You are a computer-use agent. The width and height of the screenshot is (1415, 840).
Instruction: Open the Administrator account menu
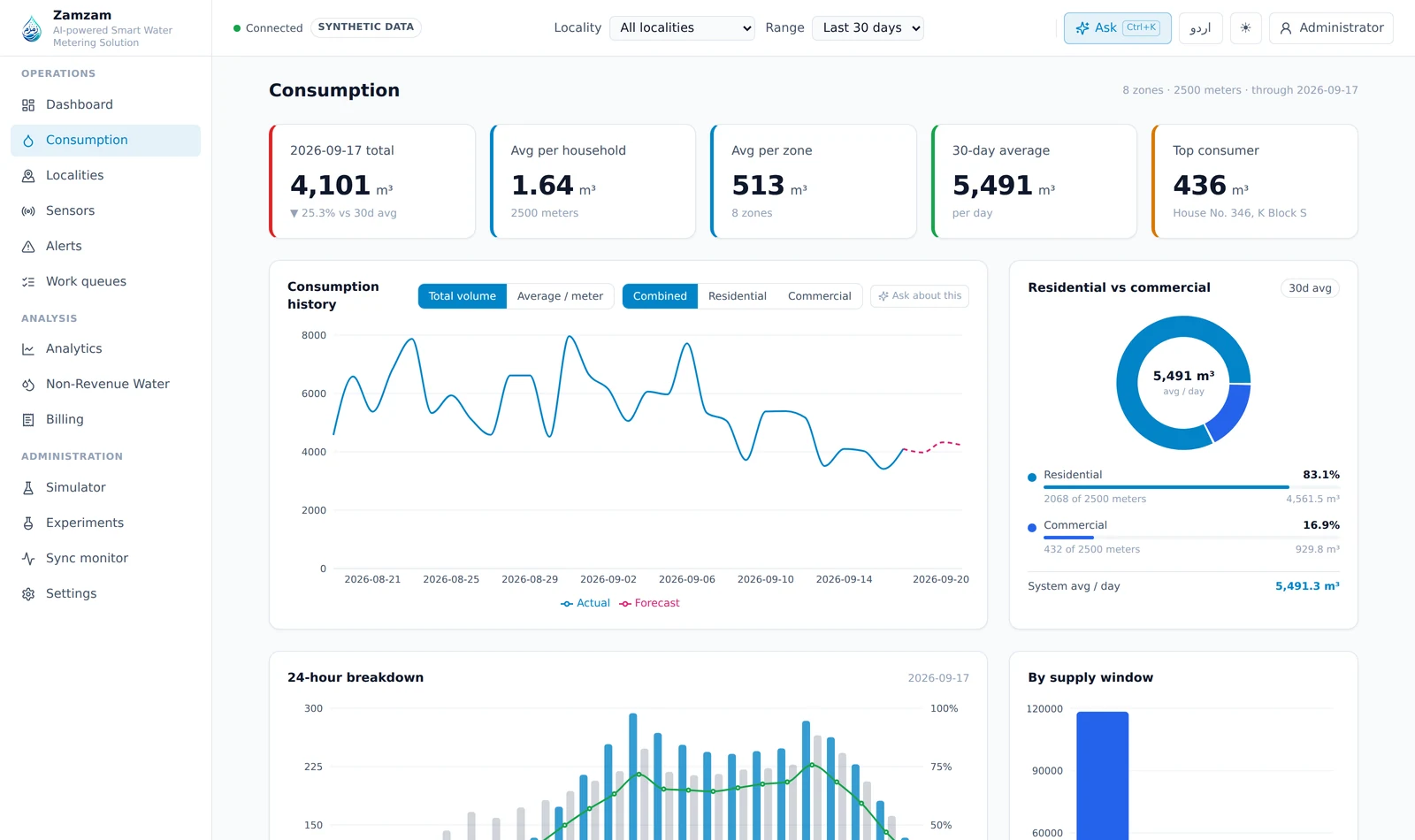[x=1331, y=28]
